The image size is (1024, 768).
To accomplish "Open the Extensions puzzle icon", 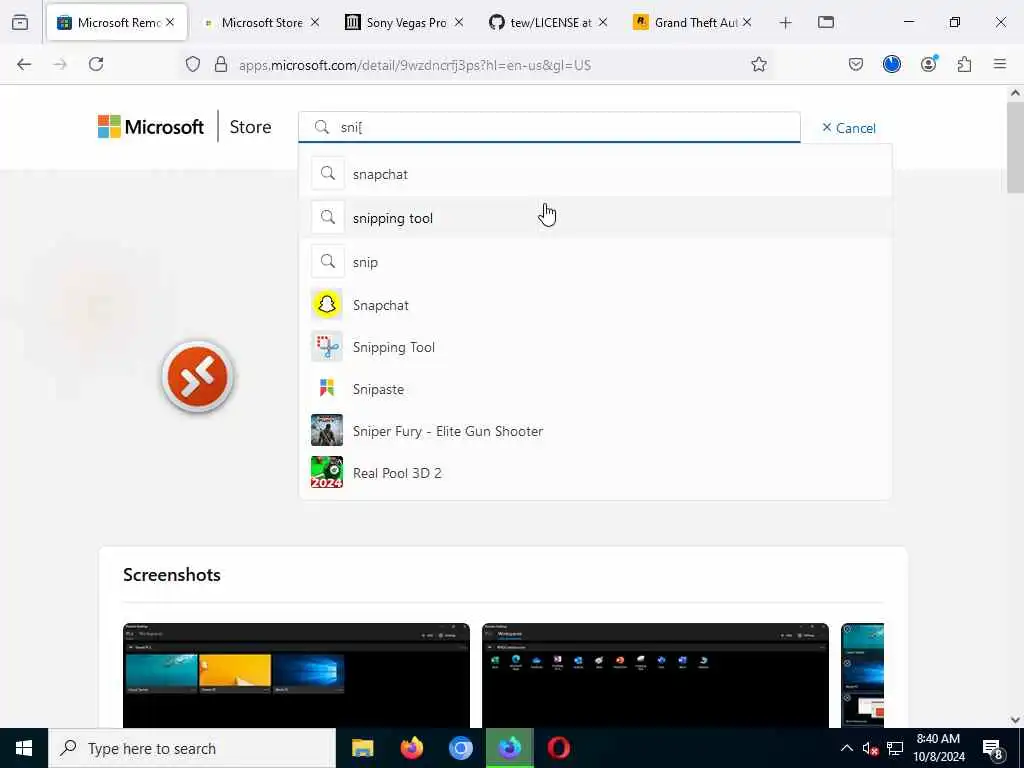I will coord(965,64).
